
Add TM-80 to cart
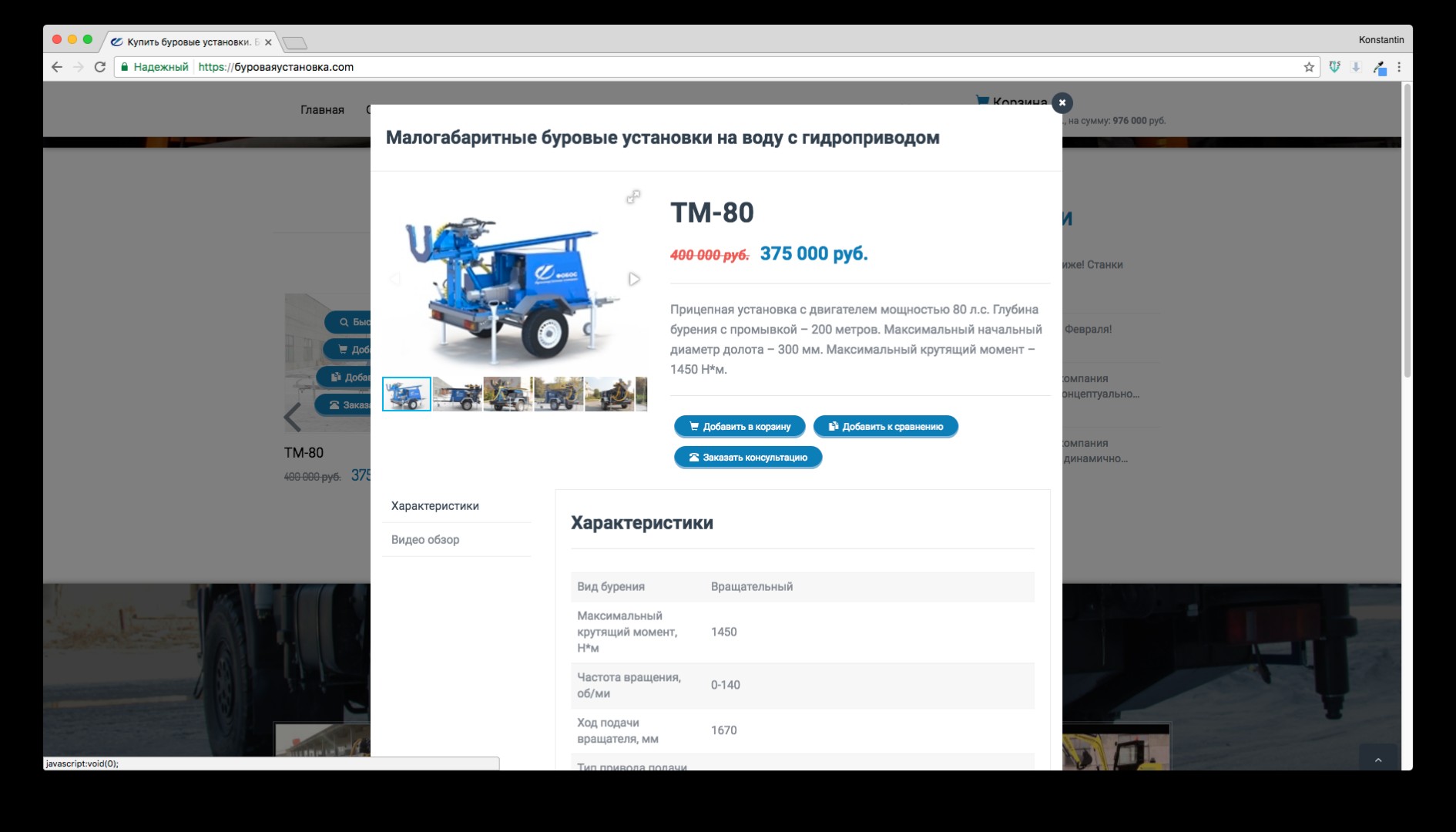740,426
